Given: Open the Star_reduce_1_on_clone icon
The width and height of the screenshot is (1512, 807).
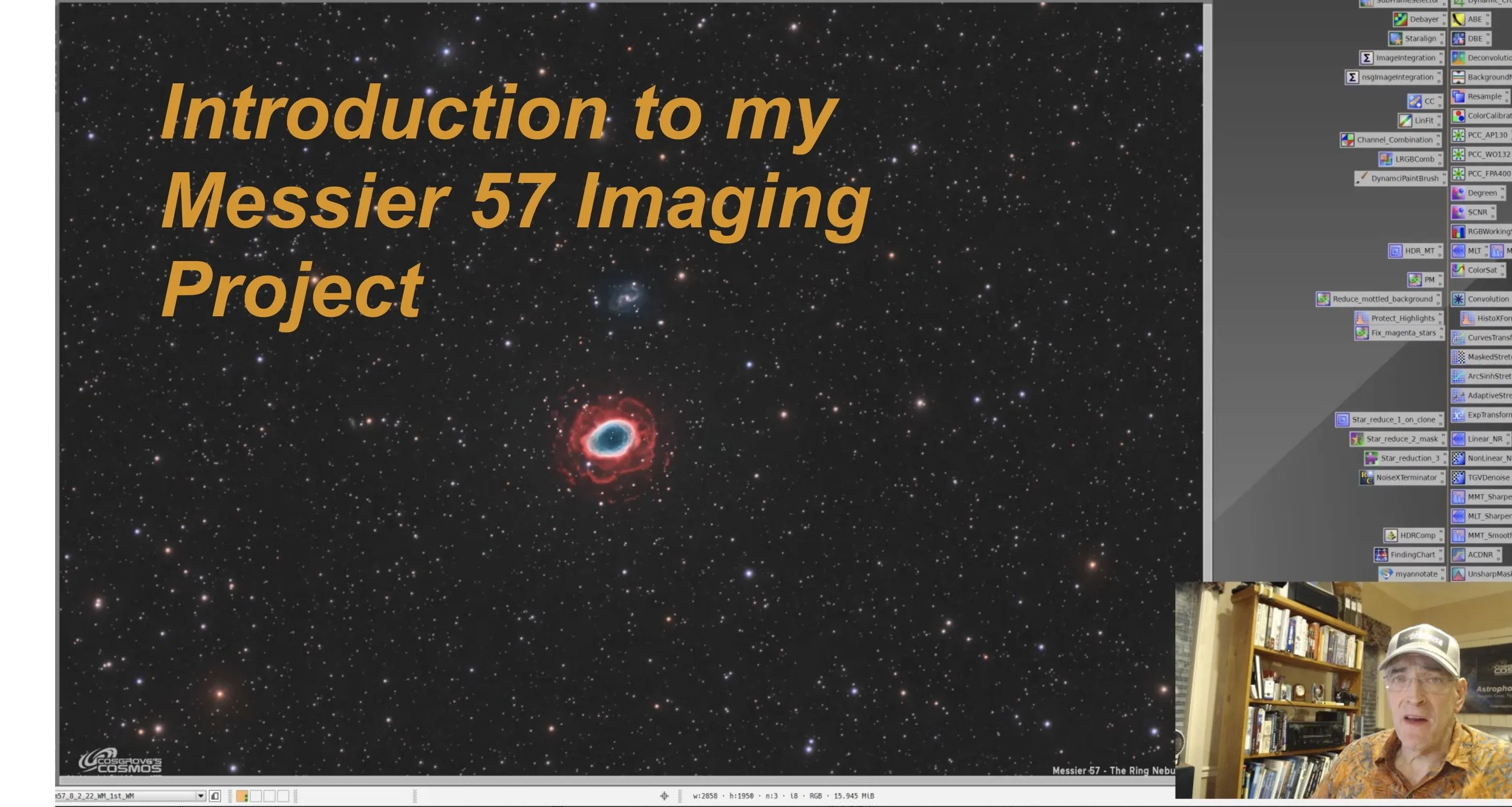Looking at the screenshot, I should (x=1342, y=420).
